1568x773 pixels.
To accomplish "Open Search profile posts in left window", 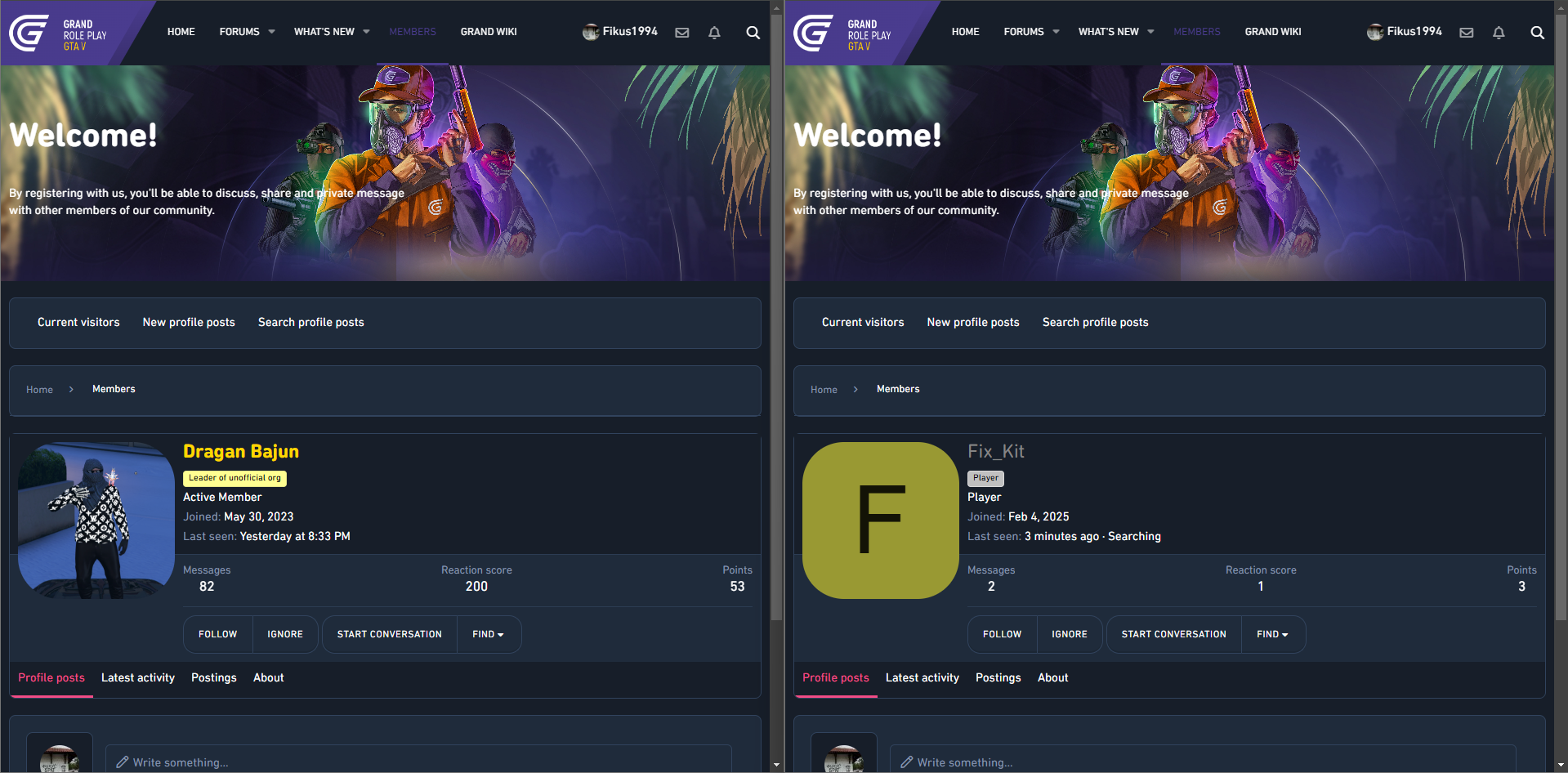I will [311, 322].
